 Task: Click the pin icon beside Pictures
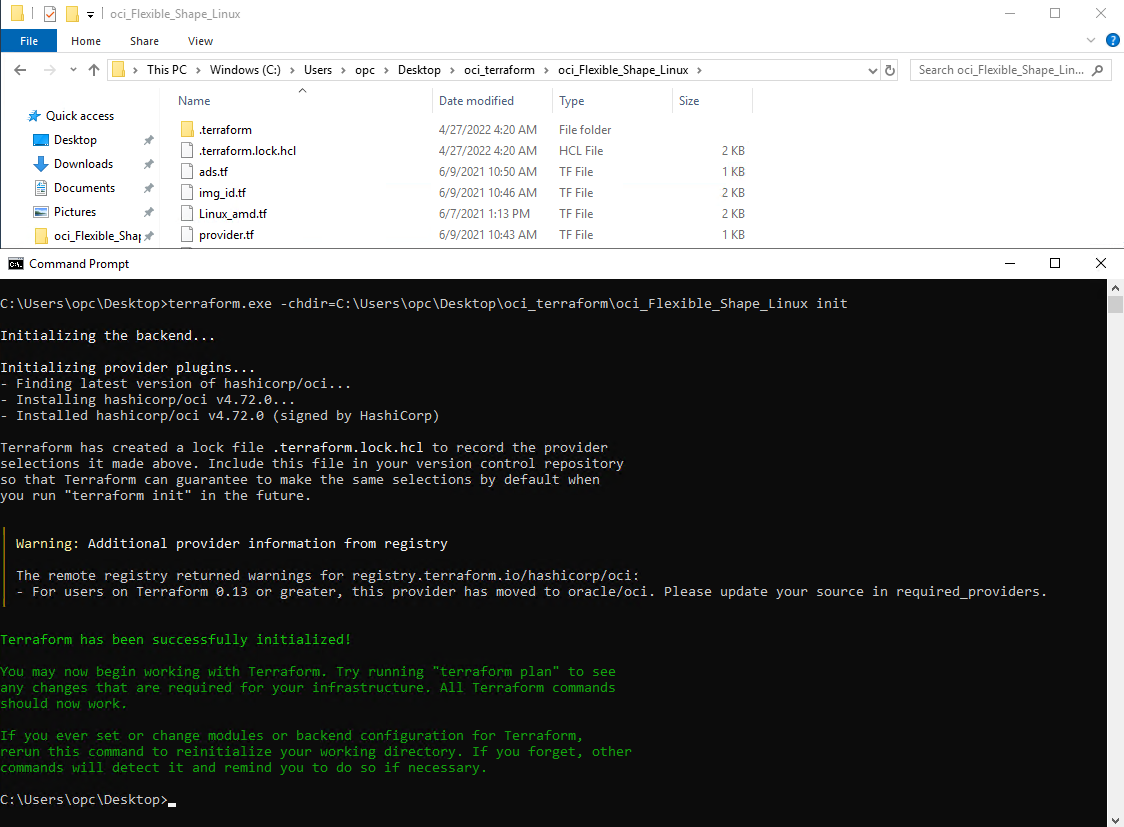148,212
